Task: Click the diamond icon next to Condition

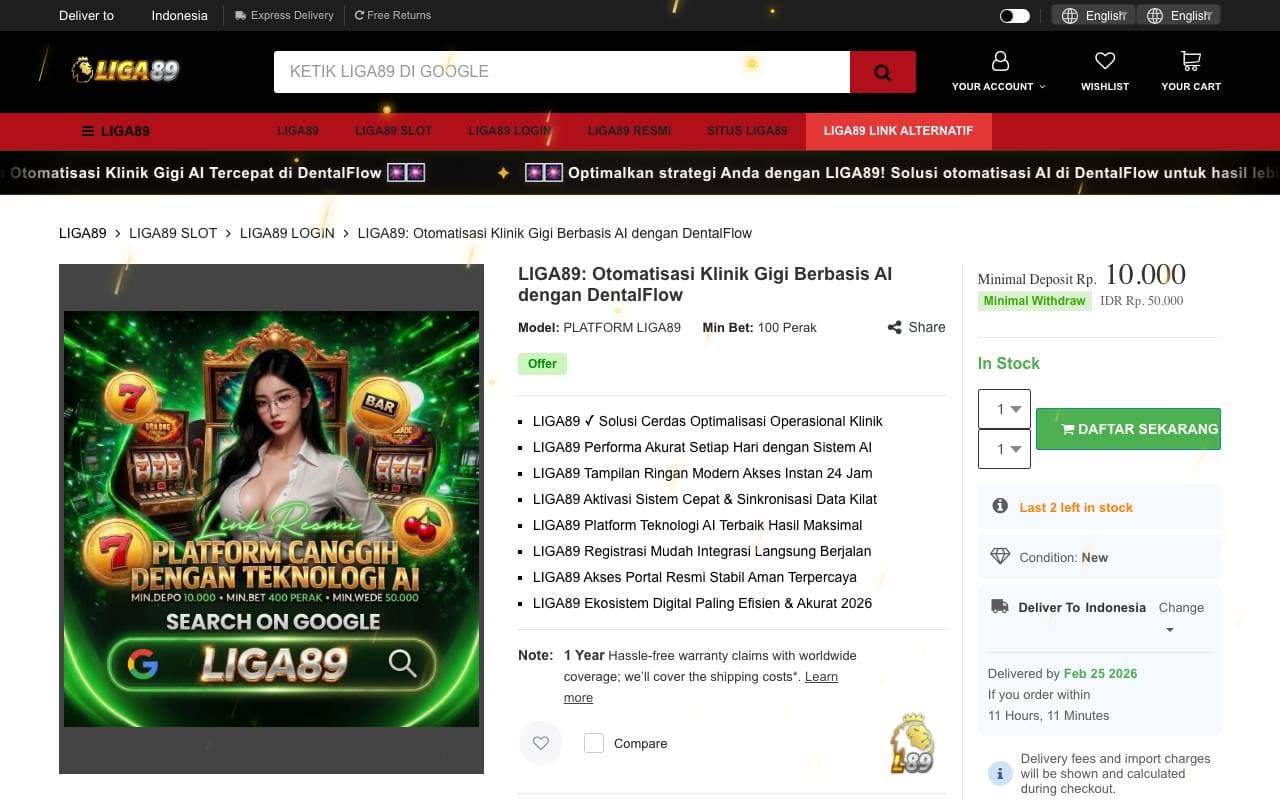Action: pos(1000,557)
